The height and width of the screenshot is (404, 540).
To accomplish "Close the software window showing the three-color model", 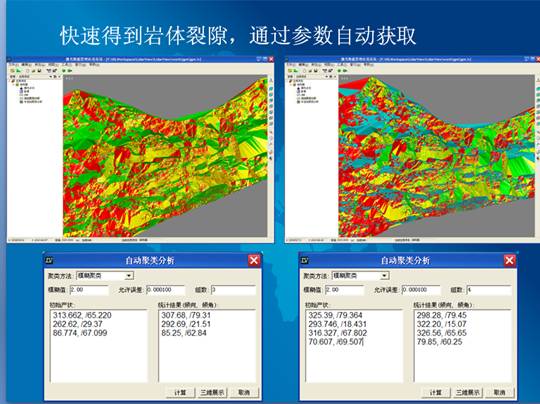I will [x=271, y=59].
